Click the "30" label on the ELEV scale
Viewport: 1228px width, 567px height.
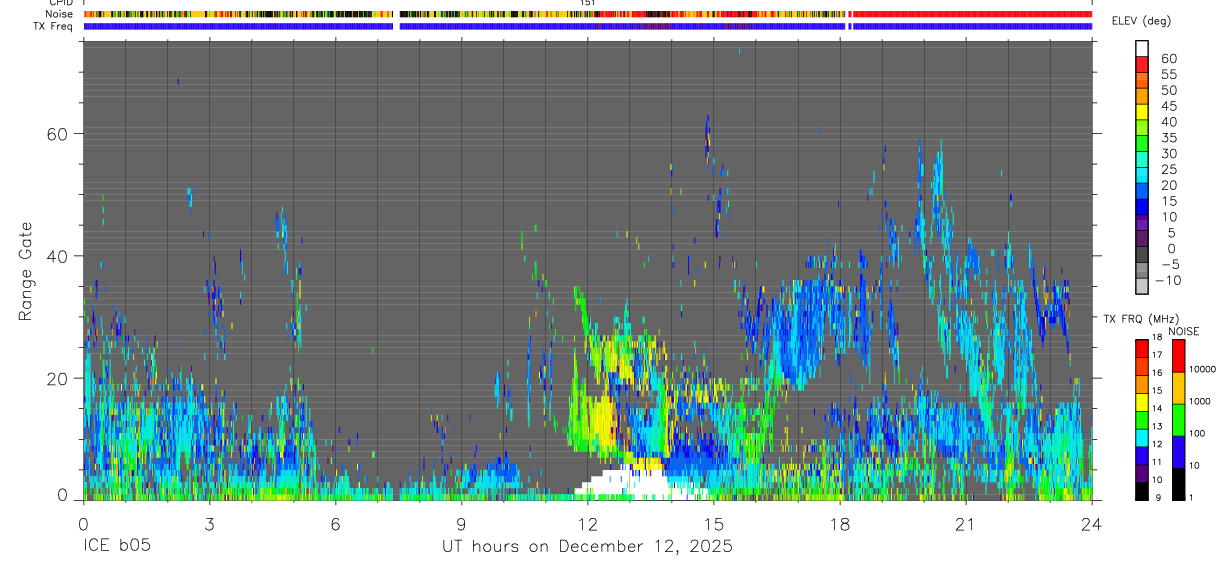coord(1167,153)
